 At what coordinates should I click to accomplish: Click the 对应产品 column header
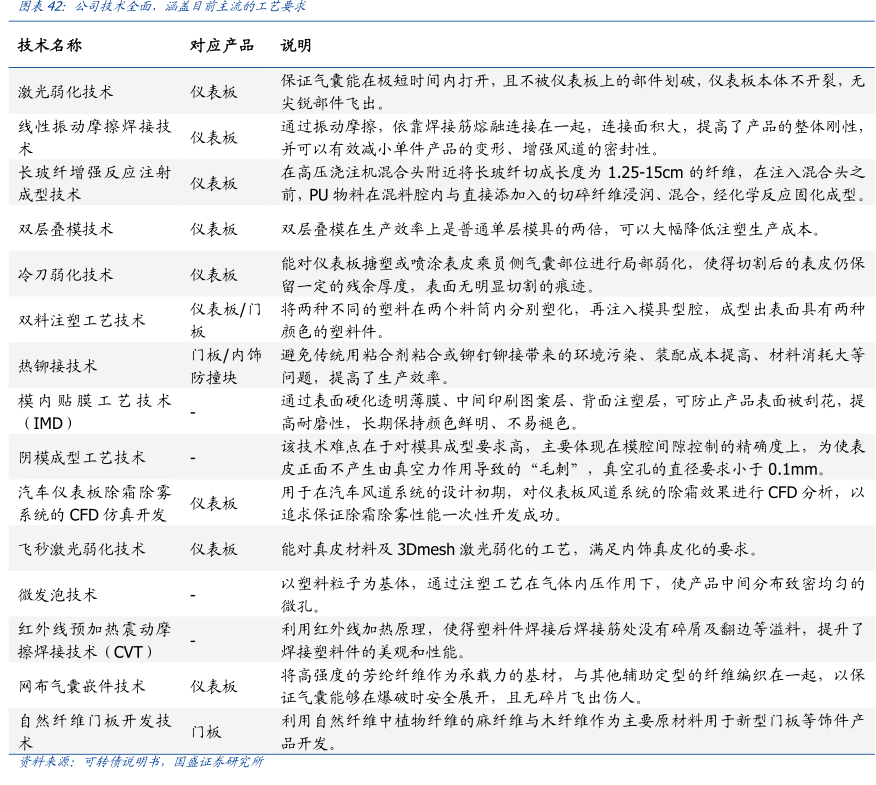click(x=222, y=46)
